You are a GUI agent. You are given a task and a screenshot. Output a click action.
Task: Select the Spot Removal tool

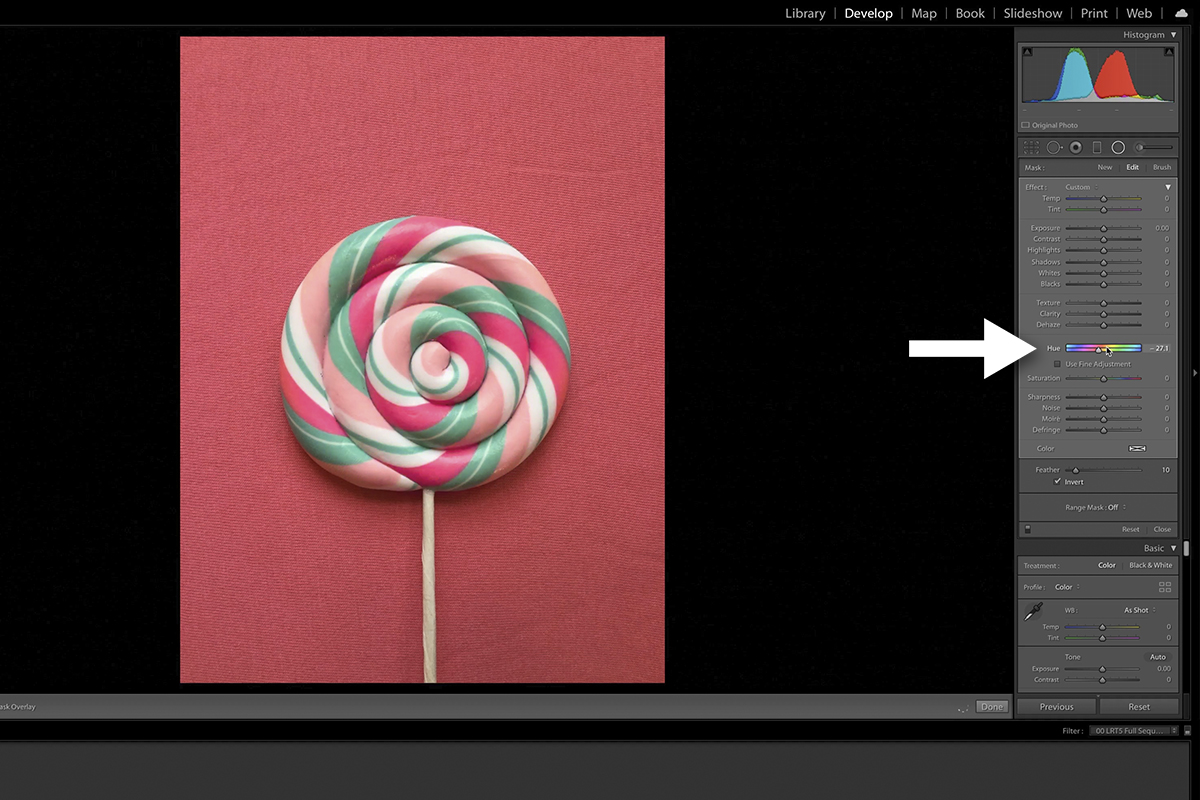click(x=1053, y=147)
